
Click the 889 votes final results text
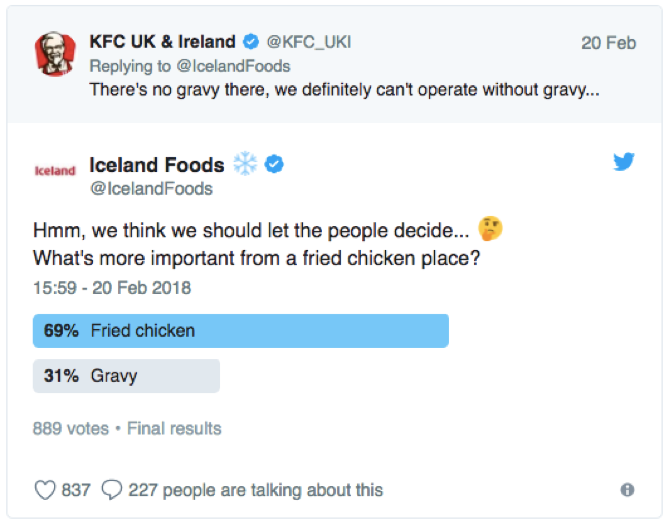click(127, 428)
